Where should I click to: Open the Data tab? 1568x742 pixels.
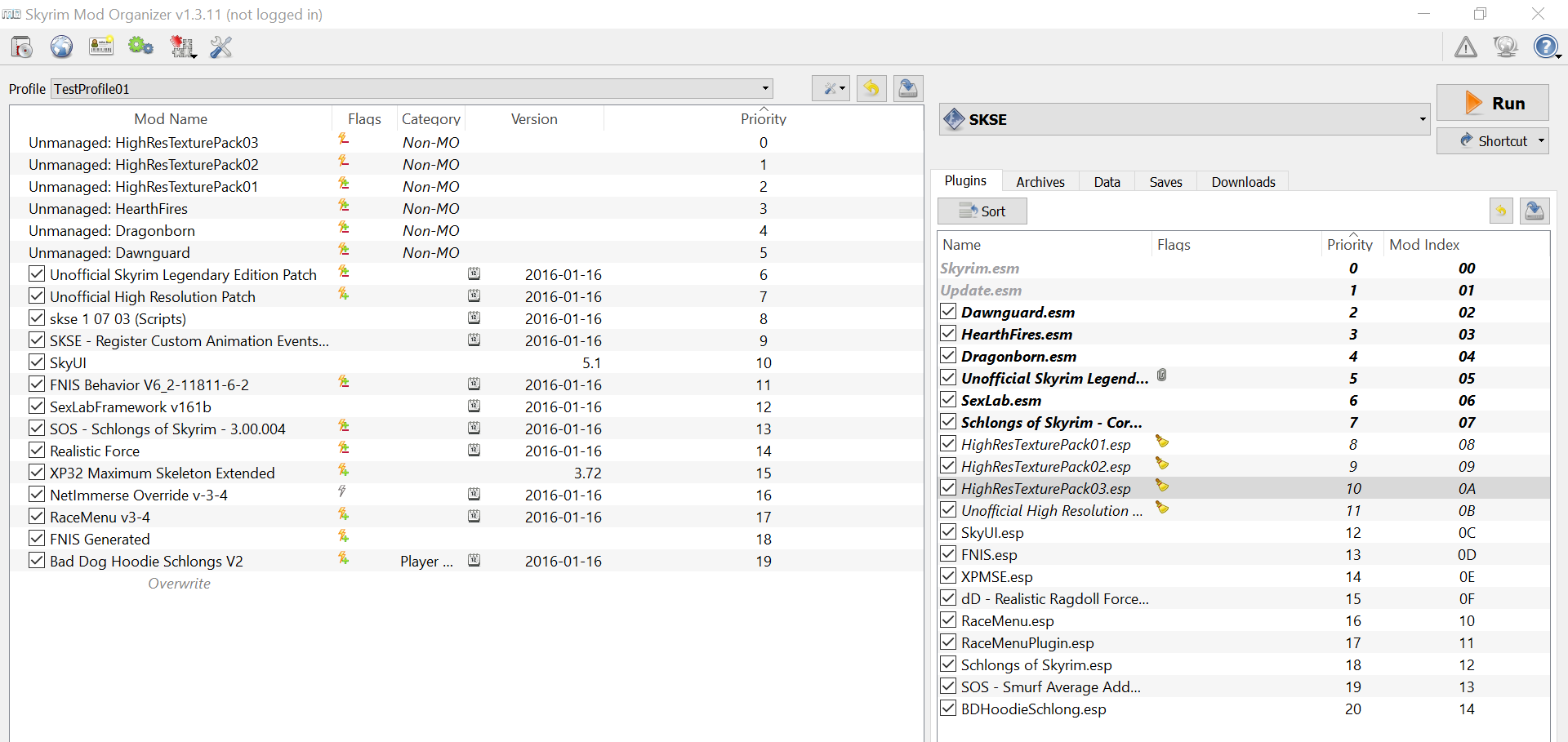pyautogui.click(x=1107, y=182)
